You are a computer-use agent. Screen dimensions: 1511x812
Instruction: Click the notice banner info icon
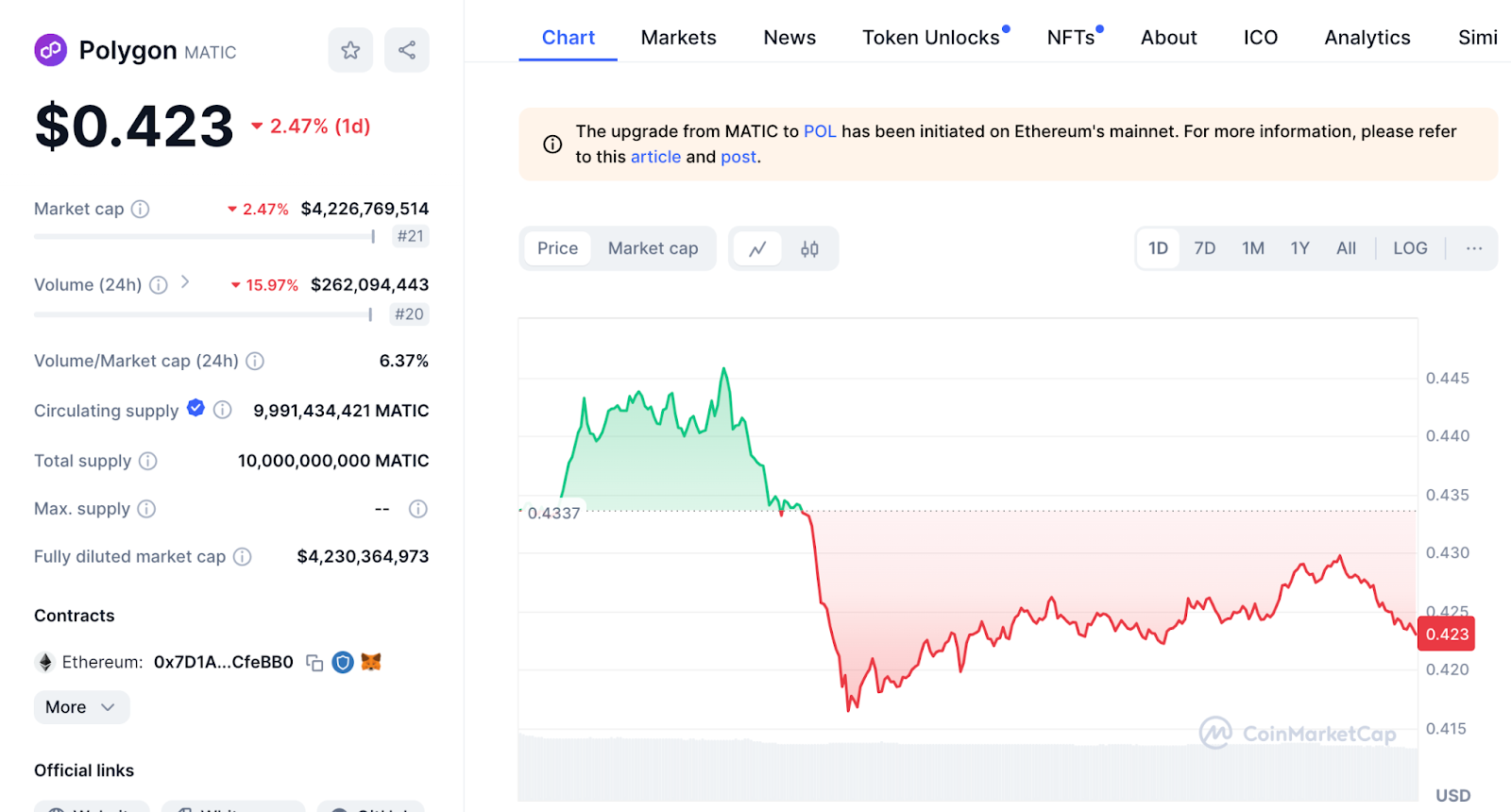[x=552, y=144]
